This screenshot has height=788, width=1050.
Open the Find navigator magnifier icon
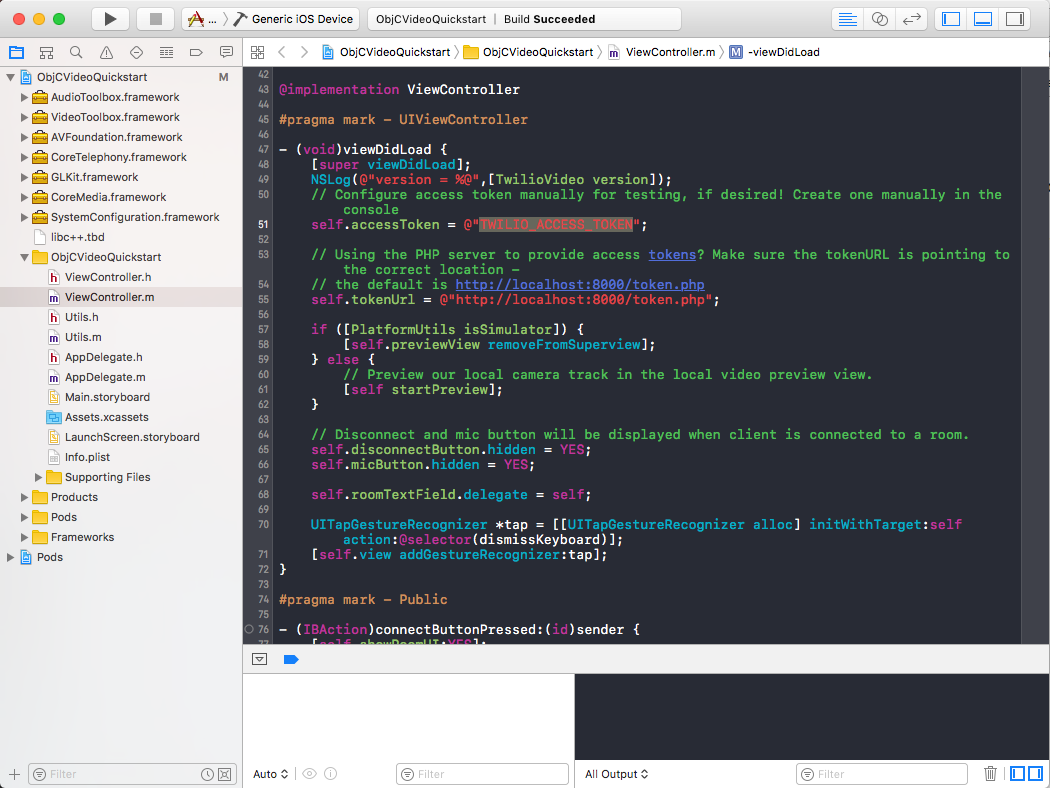76,52
